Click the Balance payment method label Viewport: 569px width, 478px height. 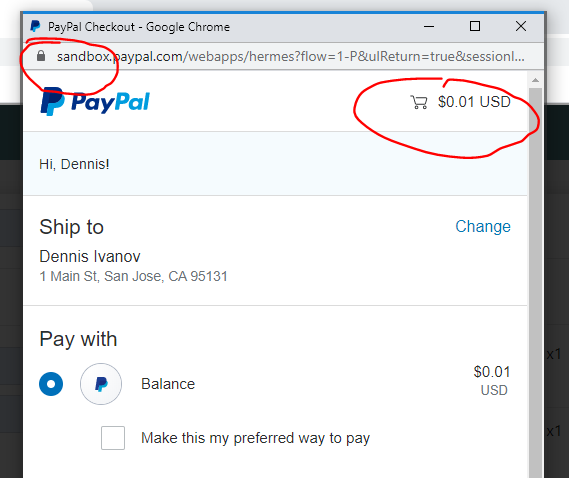click(x=168, y=384)
